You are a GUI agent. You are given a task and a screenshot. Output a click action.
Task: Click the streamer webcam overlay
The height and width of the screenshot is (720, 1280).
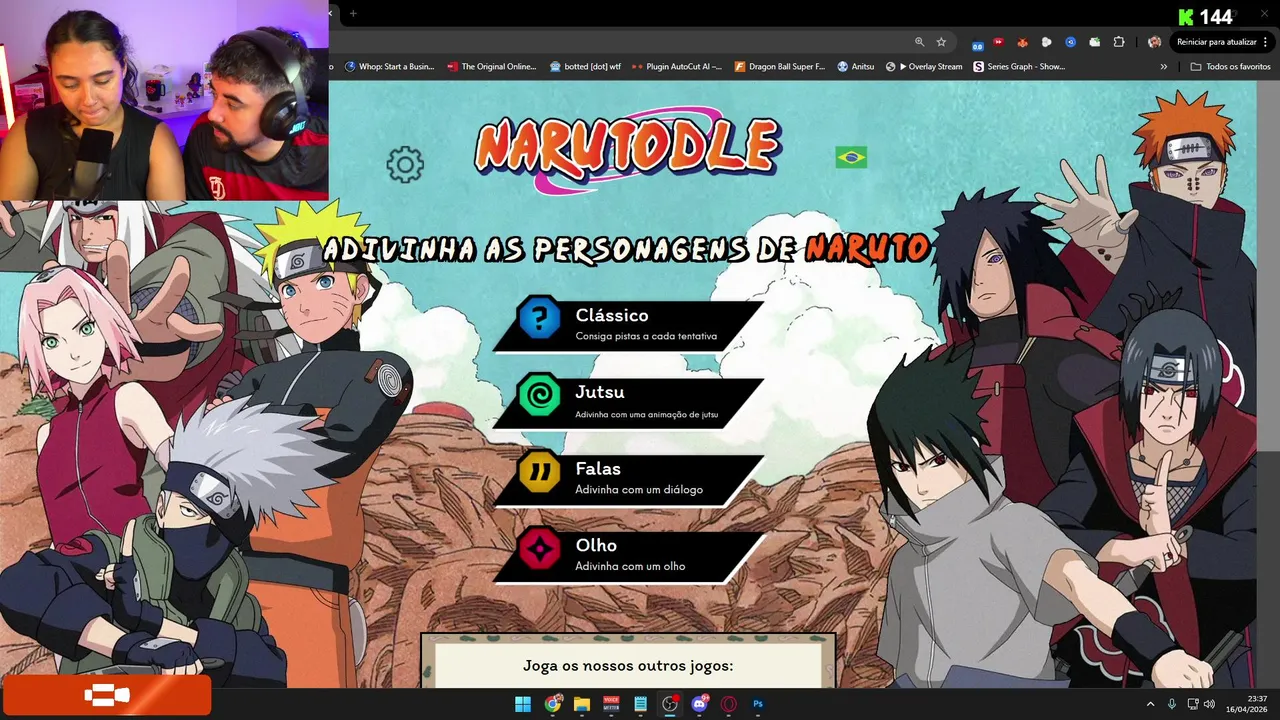pyautogui.click(x=164, y=100)
